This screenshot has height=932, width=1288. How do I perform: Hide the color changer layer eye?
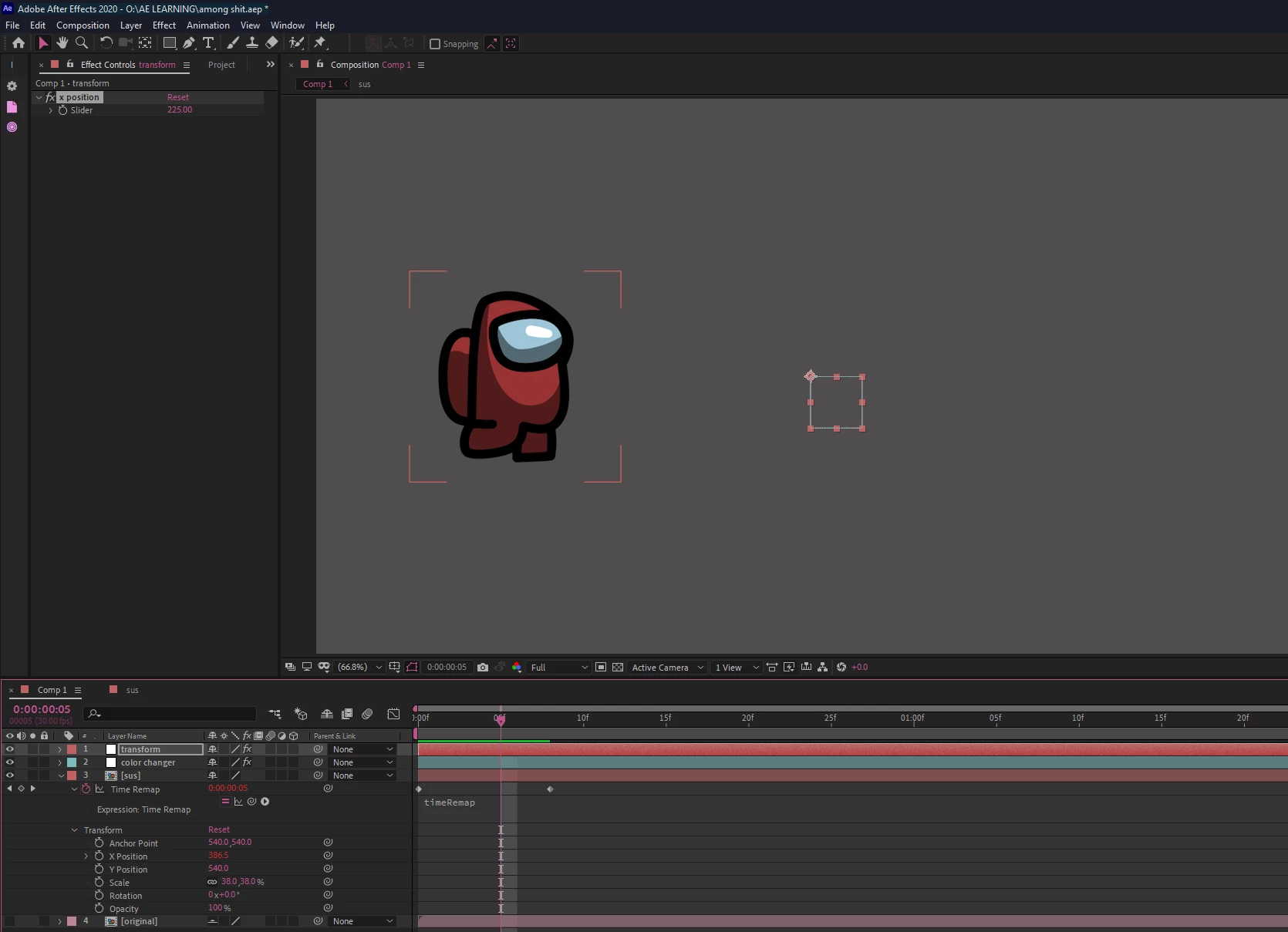tap(10, 762)
